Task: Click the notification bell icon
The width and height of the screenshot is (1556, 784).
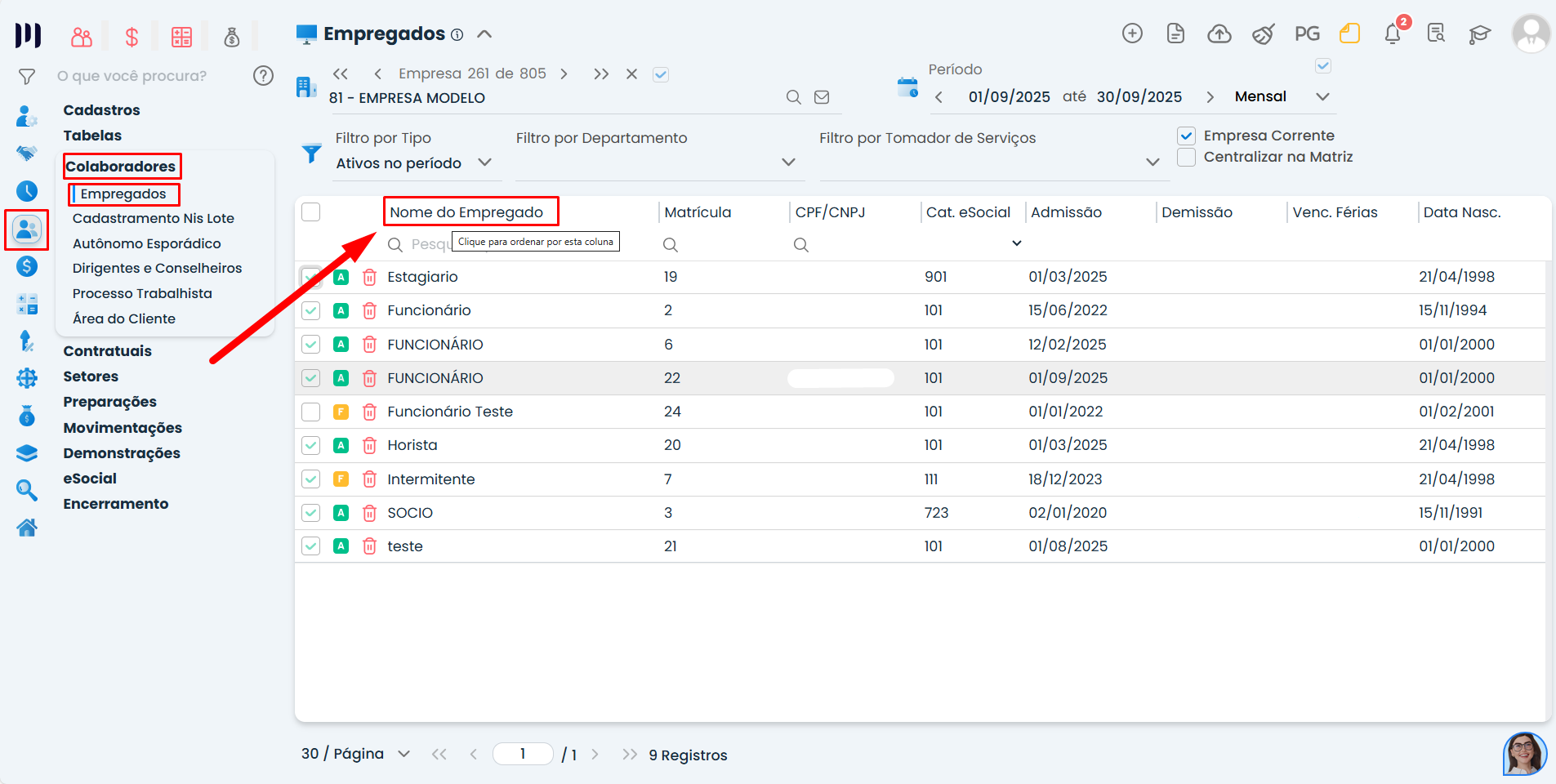Action: tap(1393, 34)
